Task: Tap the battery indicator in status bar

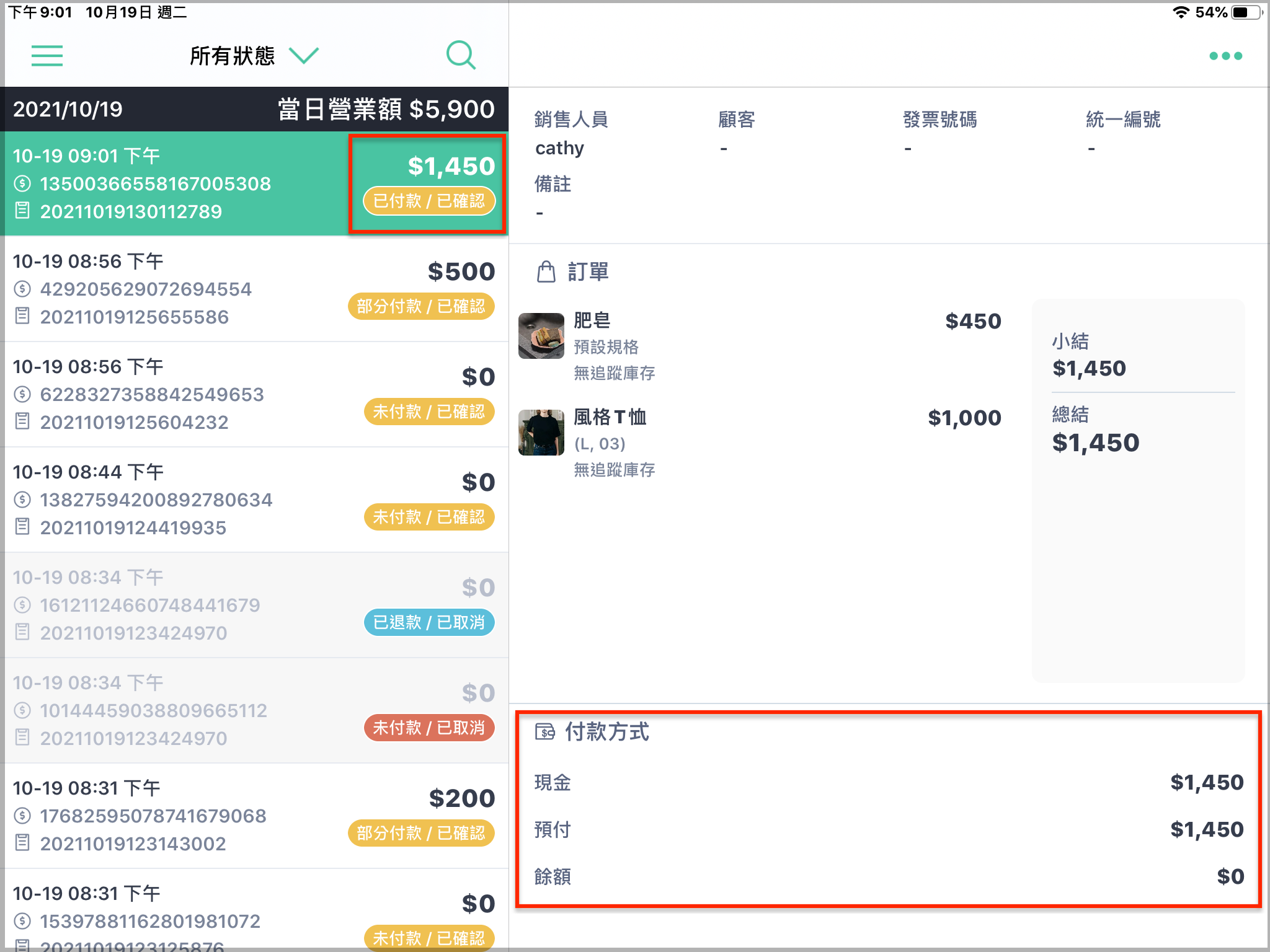Action: pos(1246,12)
